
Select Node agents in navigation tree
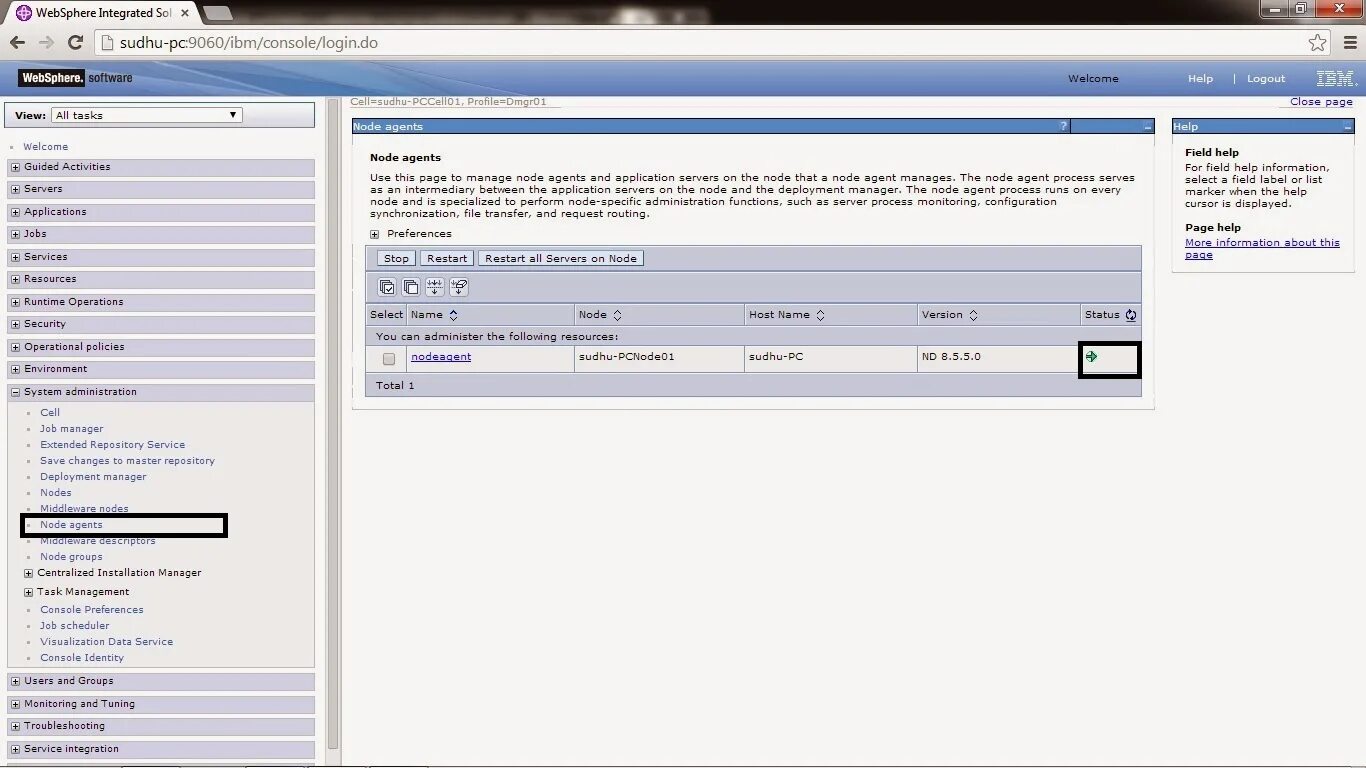[71, 525]
